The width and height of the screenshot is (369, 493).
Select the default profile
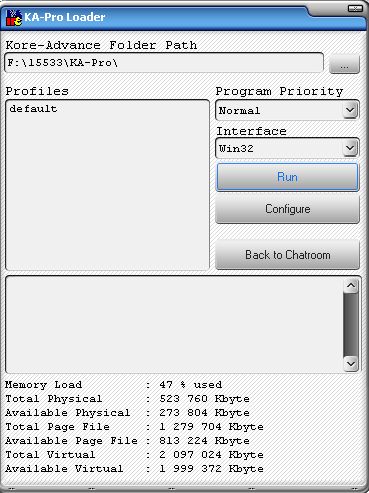(x=33, y=109)
